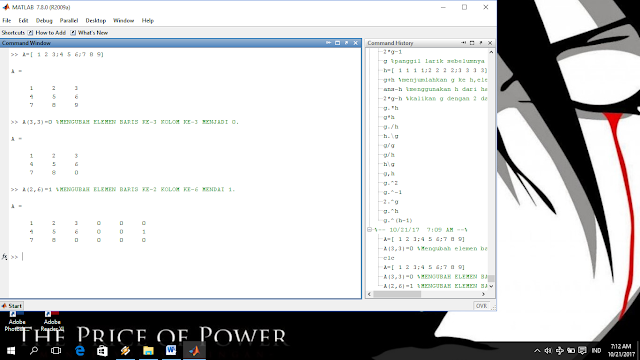Click the How to Add shortcut icon

tap(30, 33)
